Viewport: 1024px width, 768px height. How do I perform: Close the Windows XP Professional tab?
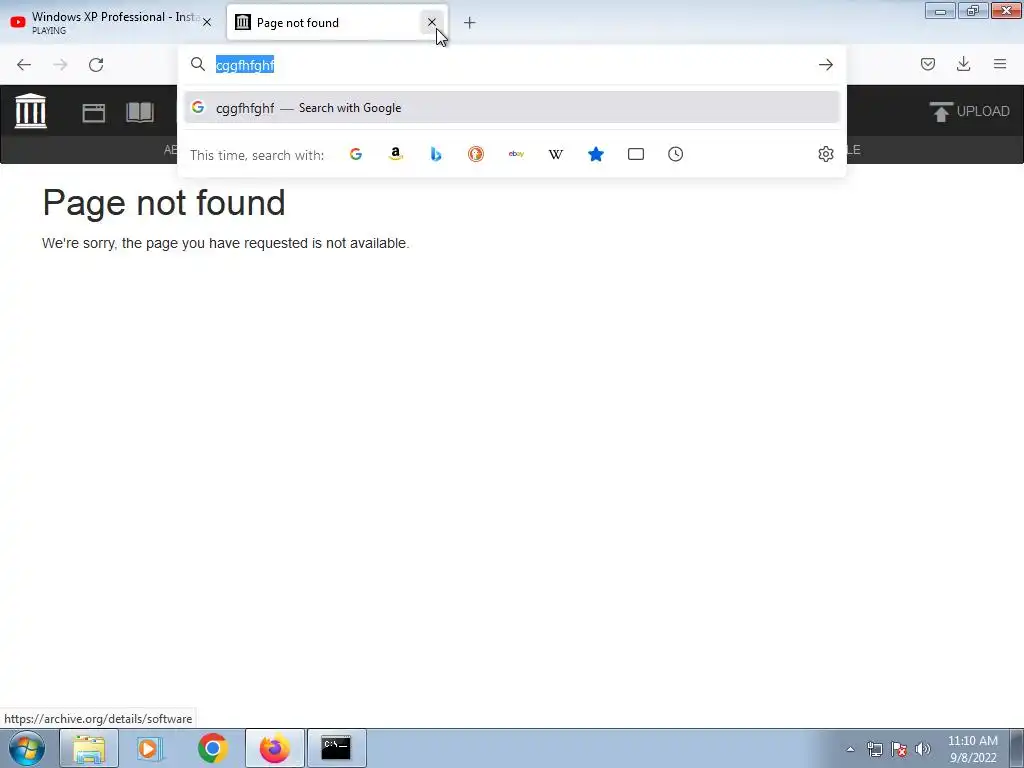coord(207,22)
